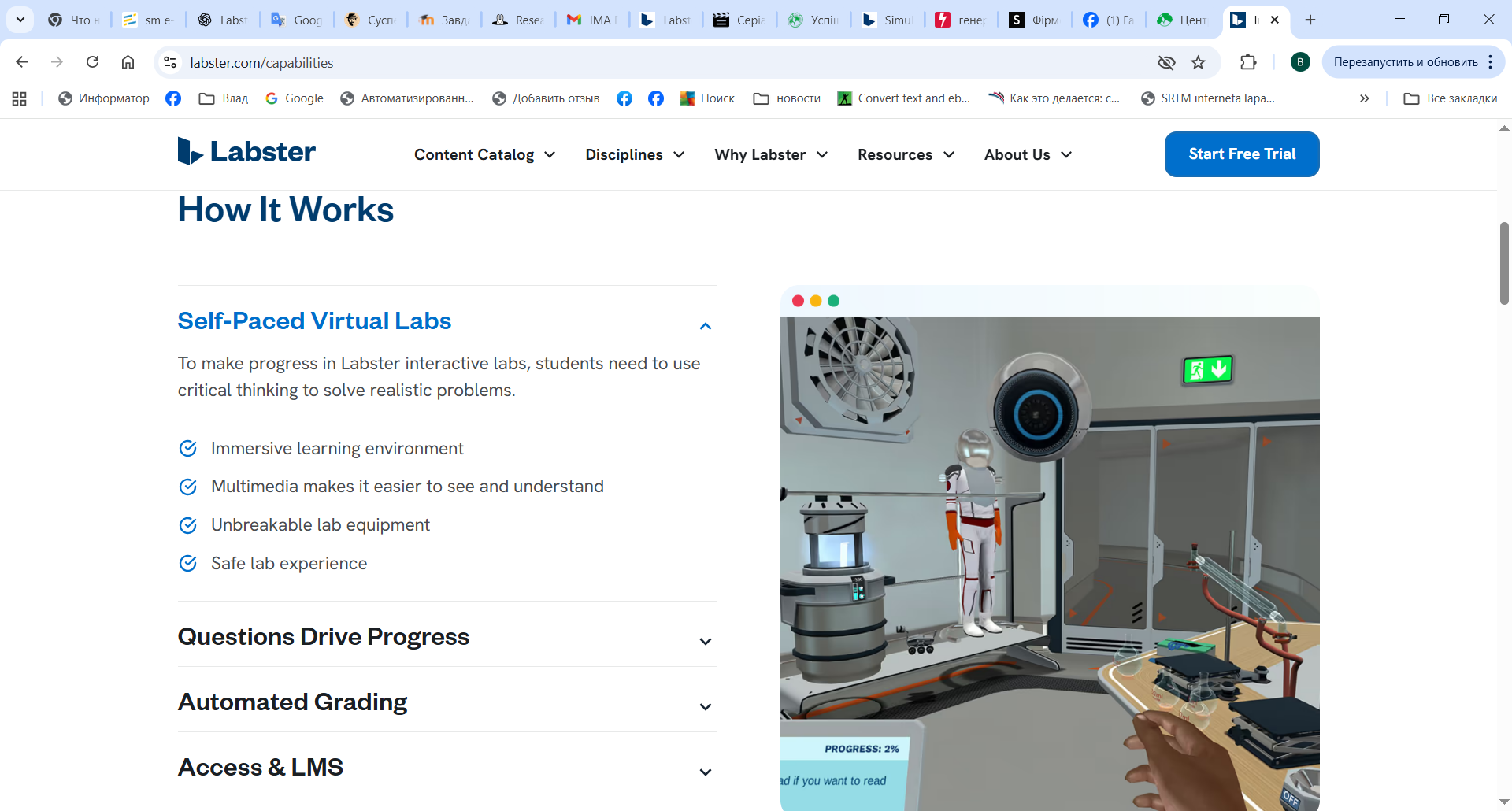Open the site information icon in address bar
The width and height of the screenshot is (1512, 811).
[169, 62]
